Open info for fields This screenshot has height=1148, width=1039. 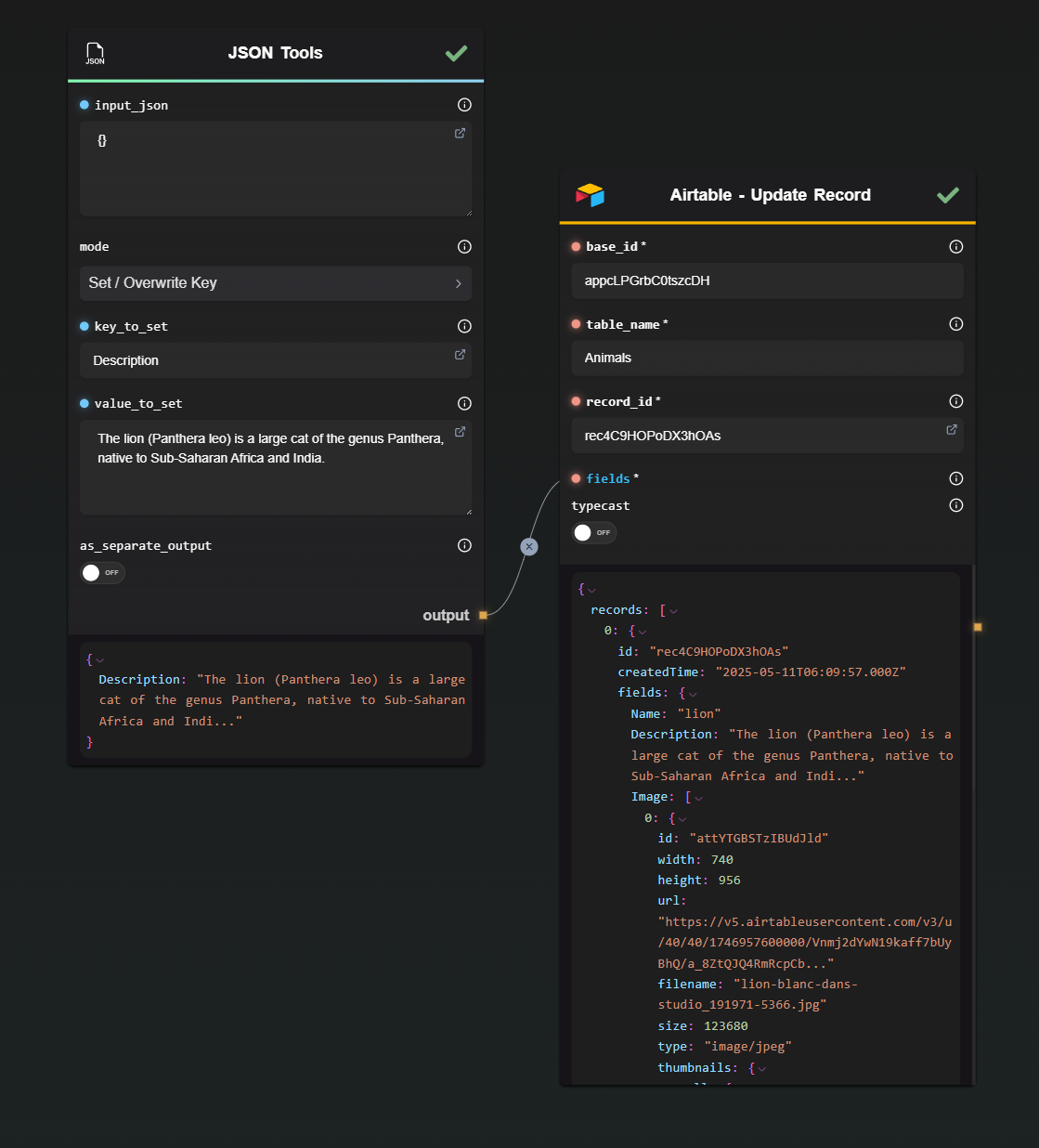[x=956, y=478]
